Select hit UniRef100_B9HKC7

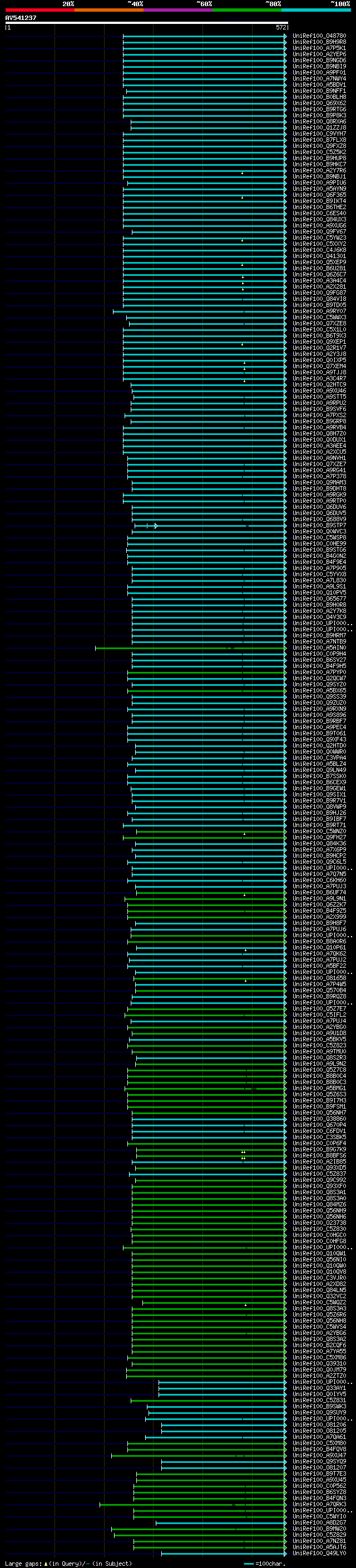coord(319,164)
